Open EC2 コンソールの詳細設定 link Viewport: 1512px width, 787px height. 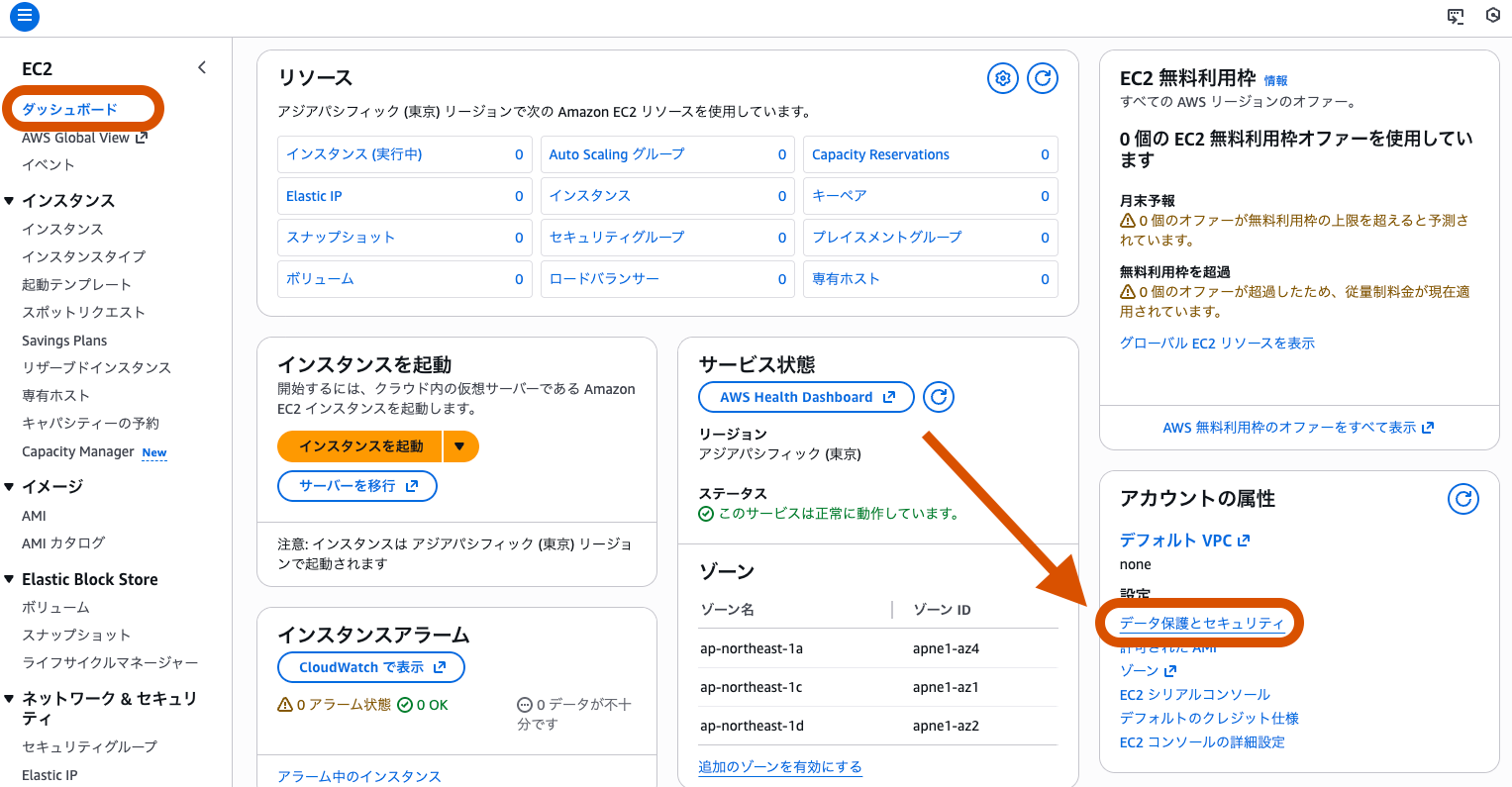pyautogui.click(x=1202, y=742)
